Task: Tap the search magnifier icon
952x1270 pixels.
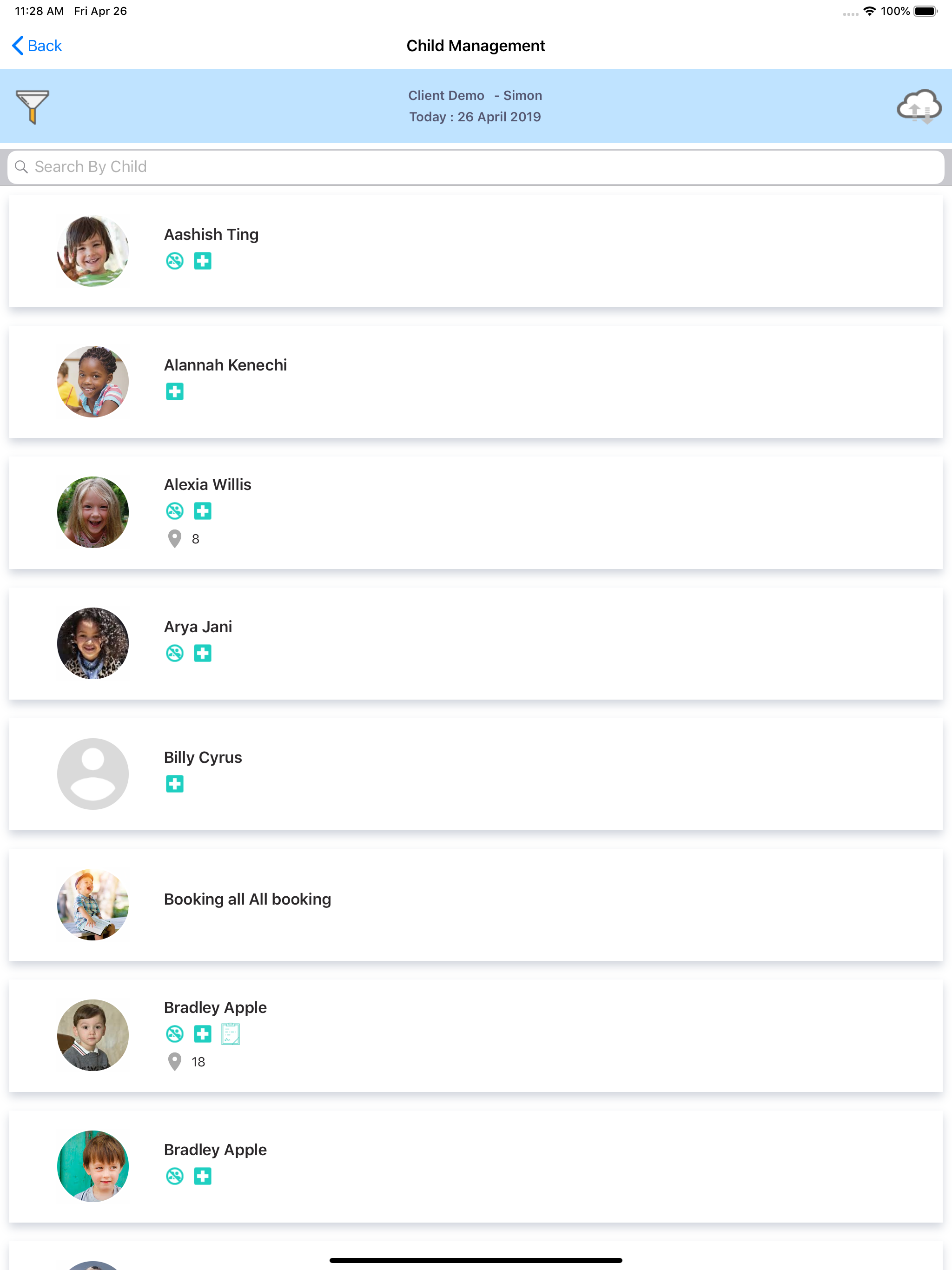Action: [21, 166]
